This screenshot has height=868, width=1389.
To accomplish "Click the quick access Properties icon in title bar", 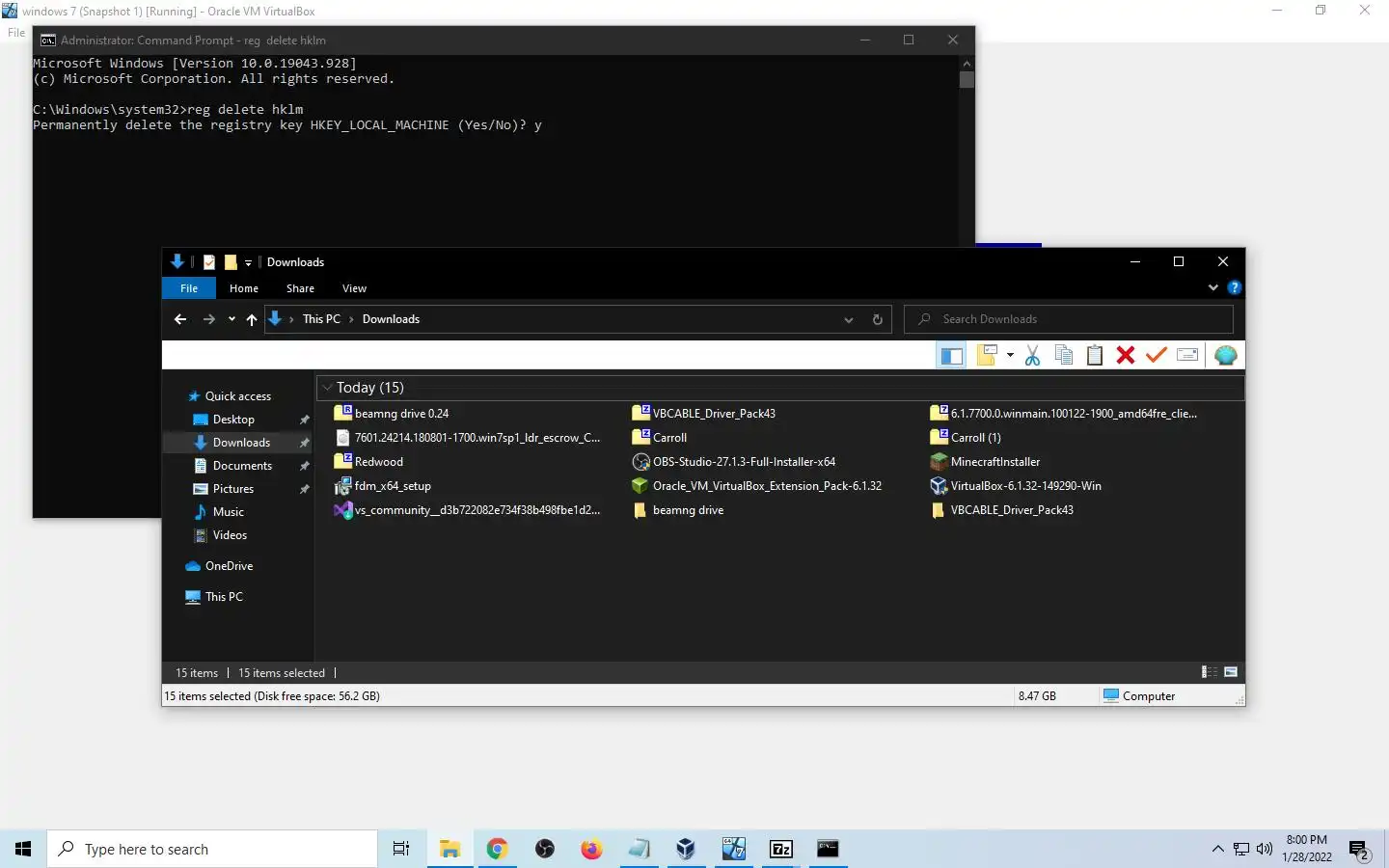I will [x=208, y=262].
